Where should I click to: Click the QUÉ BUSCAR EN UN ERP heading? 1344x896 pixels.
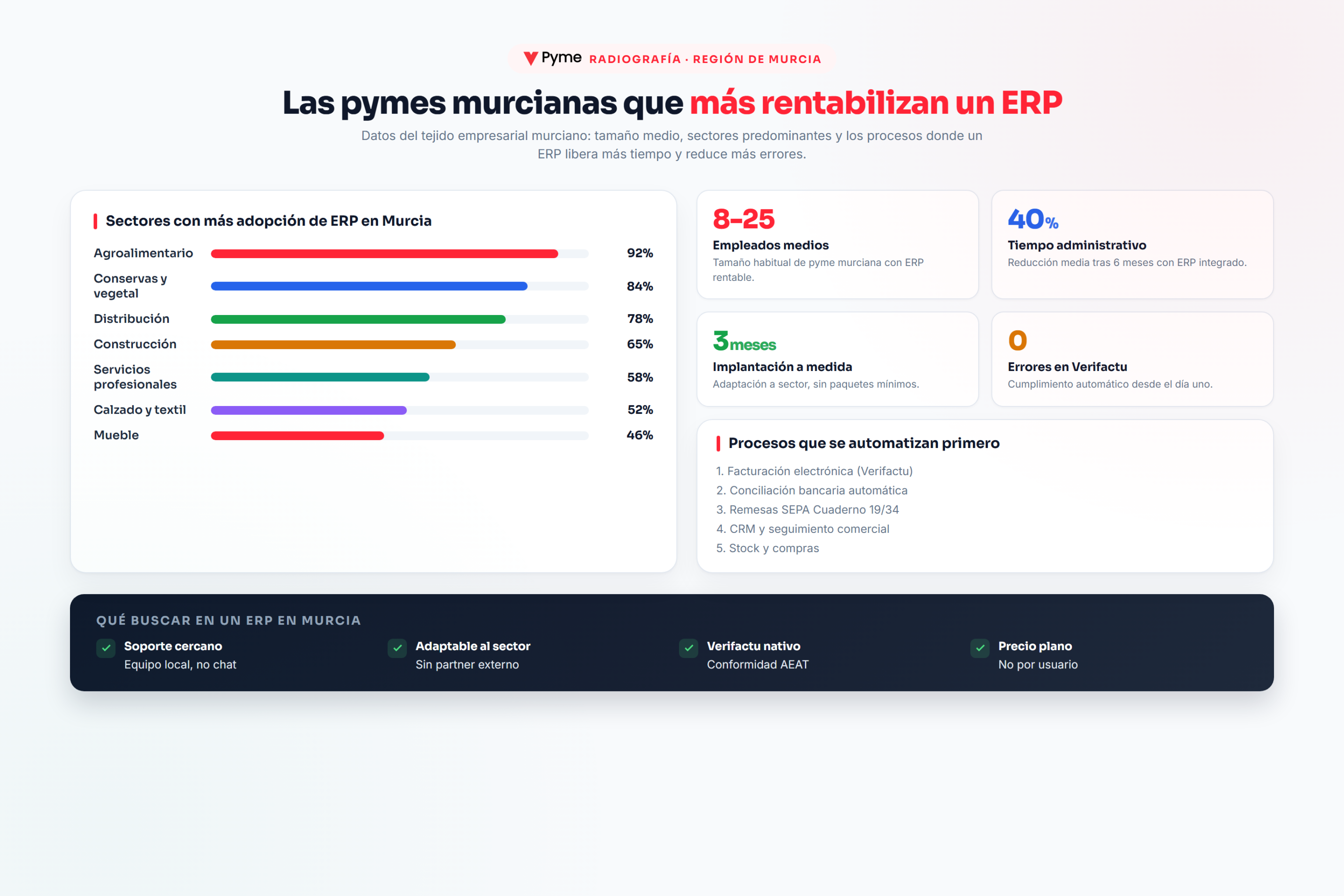coord(229,621)
